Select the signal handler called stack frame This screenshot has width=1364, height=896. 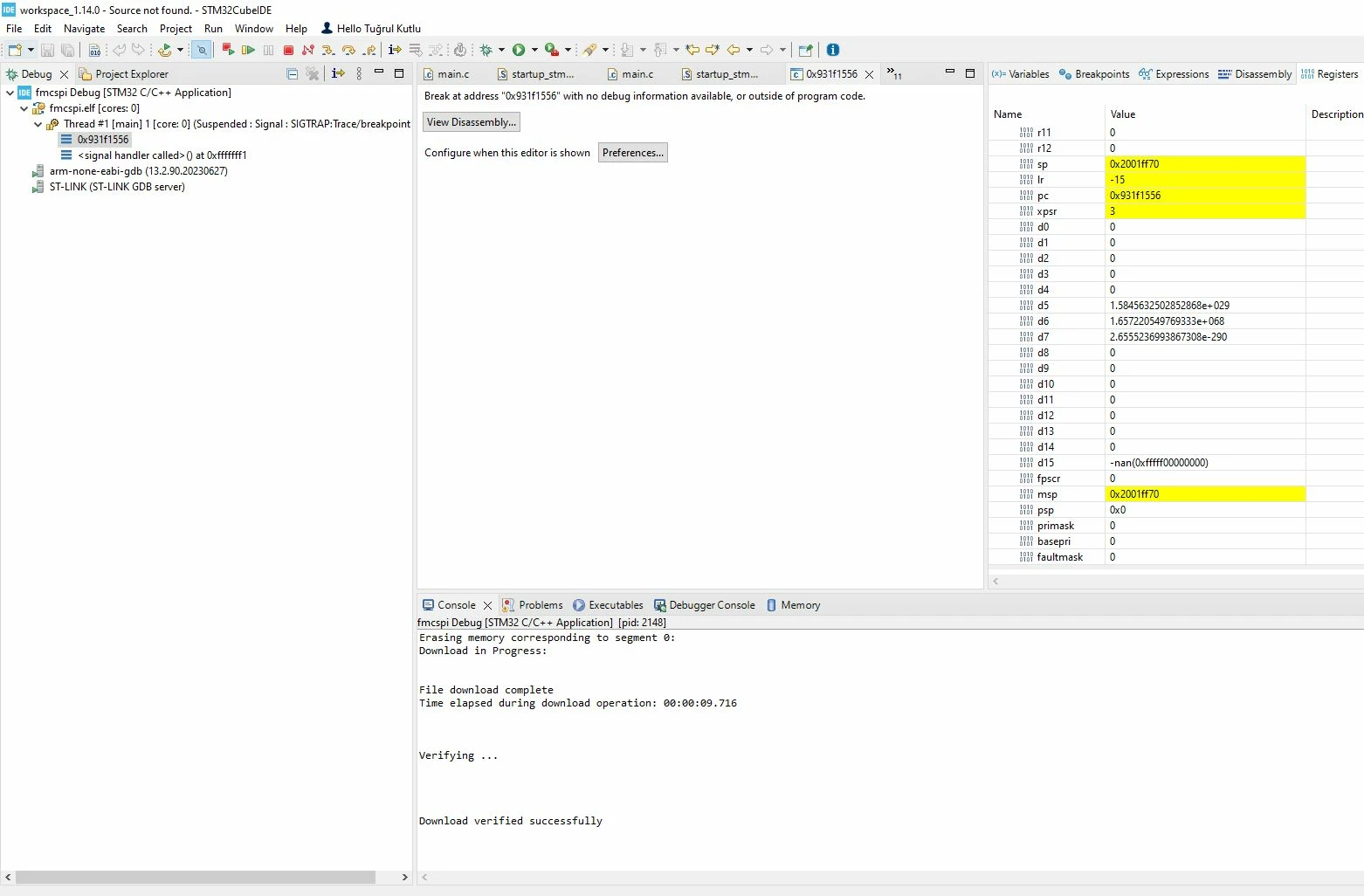[x=162, y=155]
